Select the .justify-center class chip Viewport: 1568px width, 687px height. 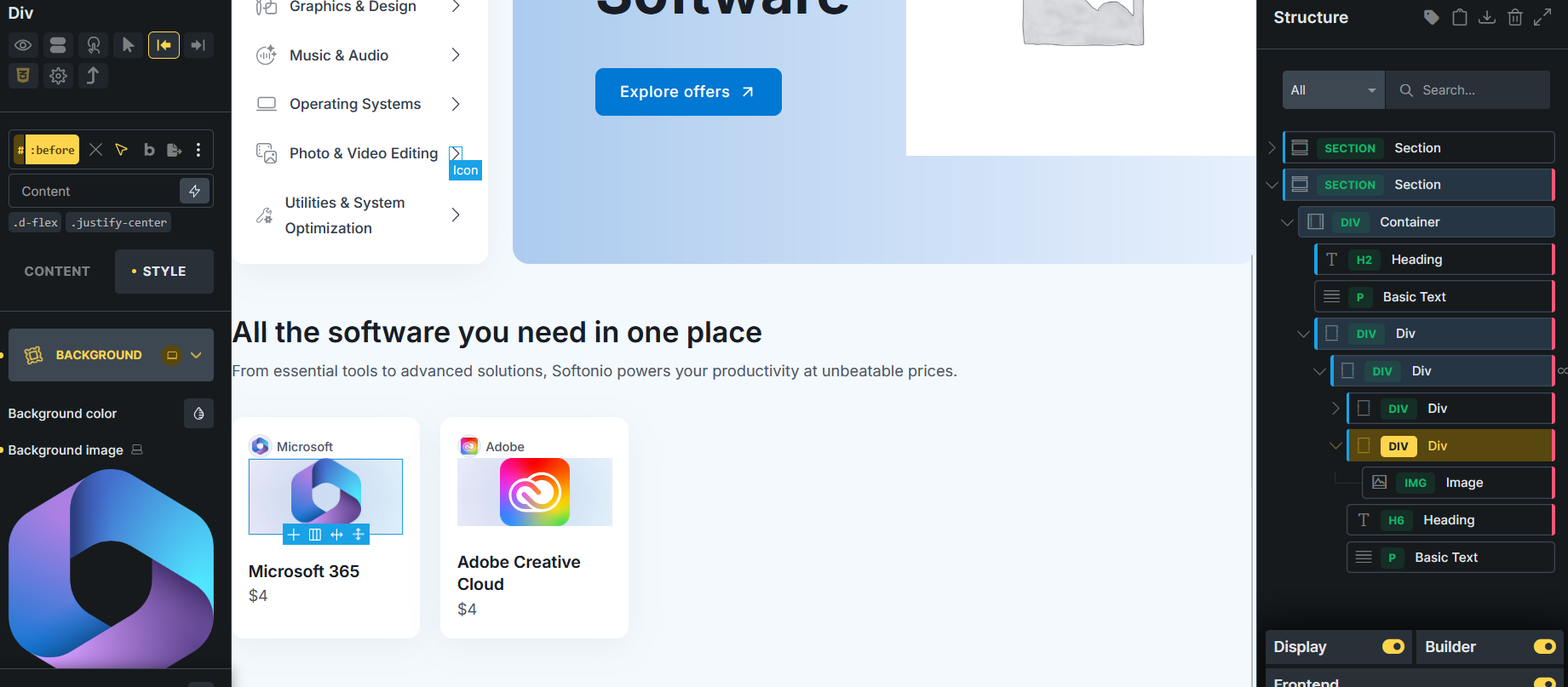(119, 222)
